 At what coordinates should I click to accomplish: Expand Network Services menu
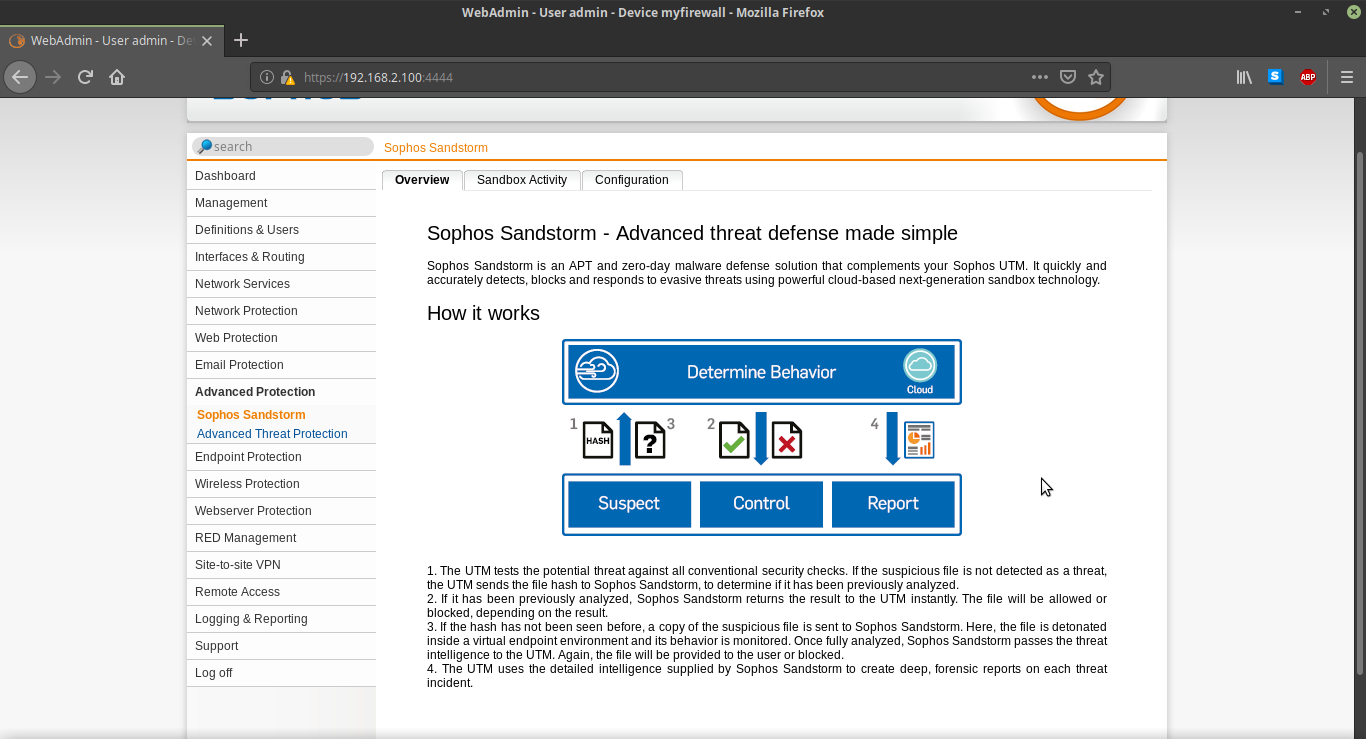281,284
